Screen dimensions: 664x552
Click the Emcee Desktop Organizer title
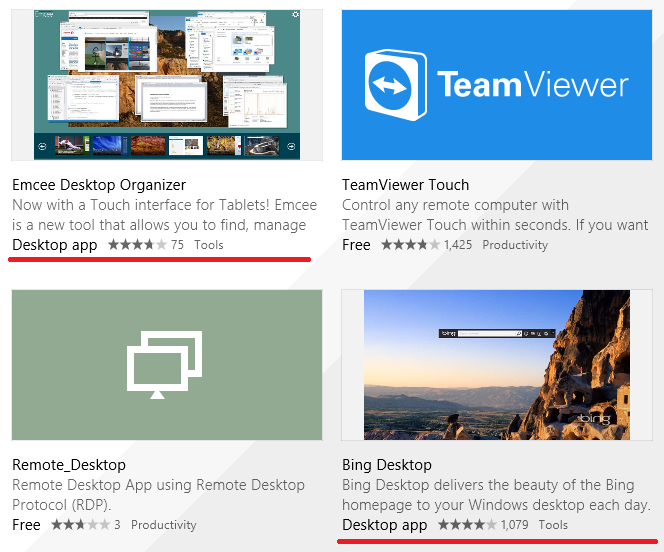pyautogui.click(x=99, y=185)
